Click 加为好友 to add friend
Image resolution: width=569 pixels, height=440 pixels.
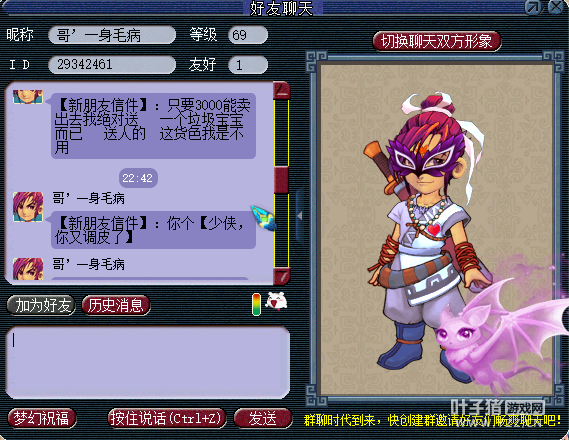pos(41,305)
